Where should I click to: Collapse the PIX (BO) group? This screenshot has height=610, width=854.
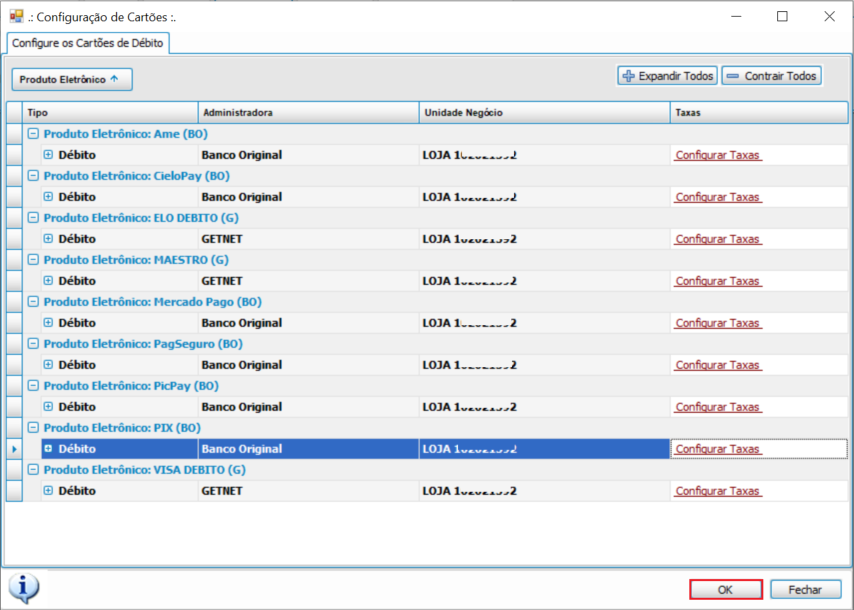33,427
